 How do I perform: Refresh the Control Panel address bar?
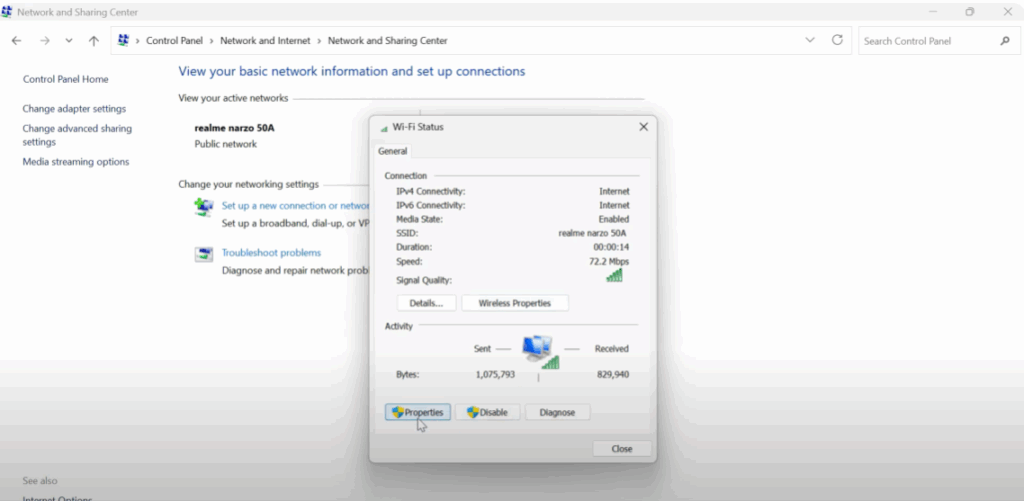click(837, 41)
